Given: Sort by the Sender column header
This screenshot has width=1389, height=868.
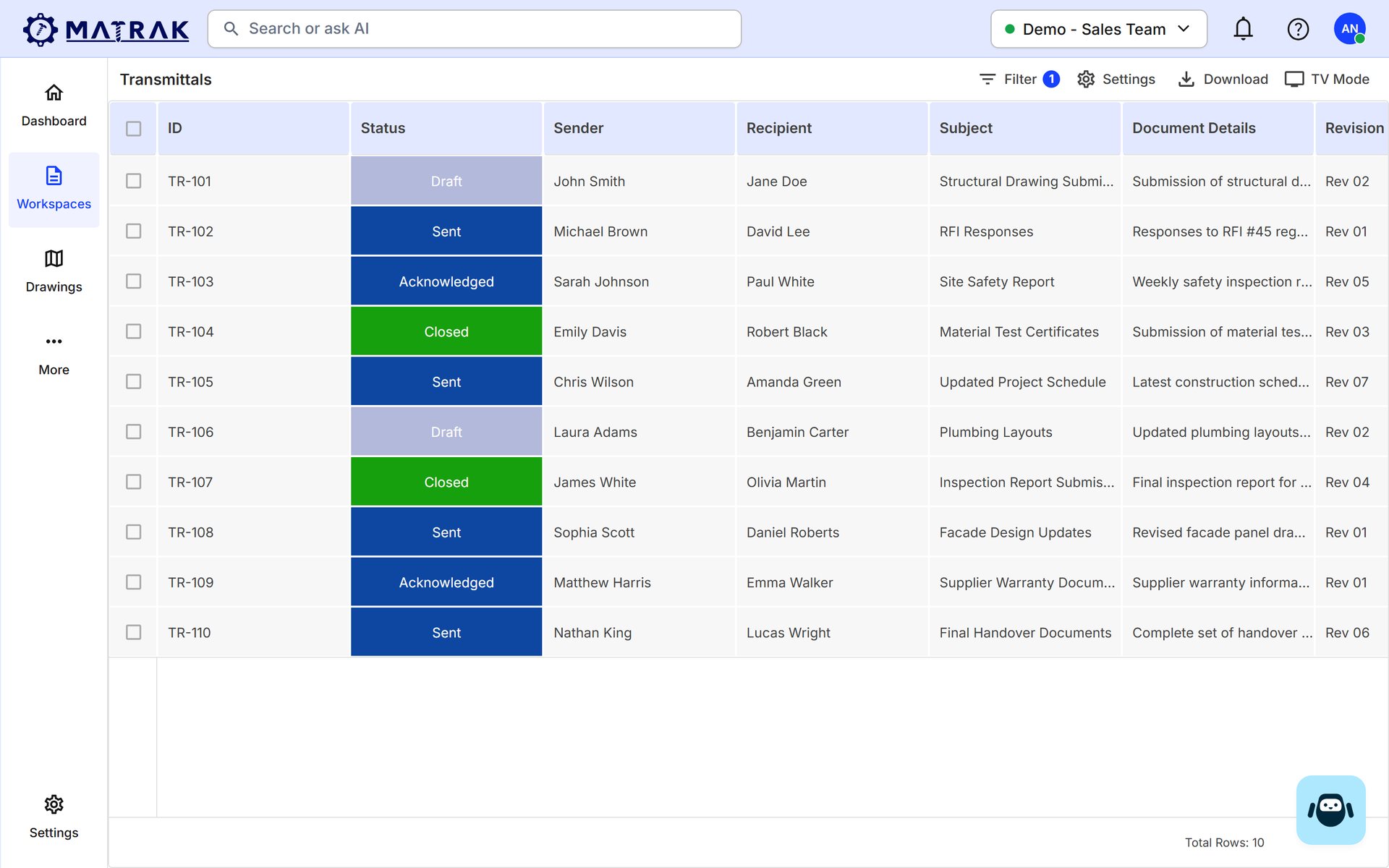Looking at the screenshot, I should coord(639,128).
